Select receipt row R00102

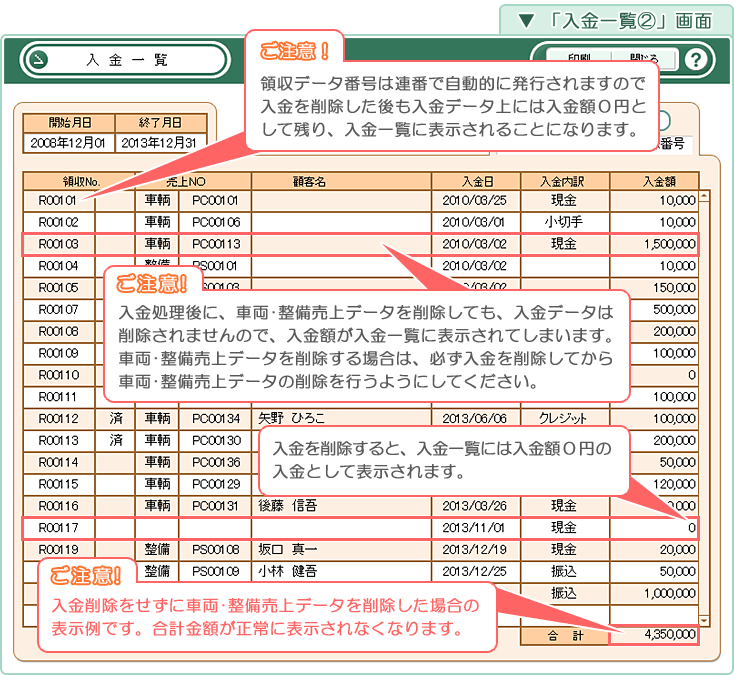tap(360, 222)
